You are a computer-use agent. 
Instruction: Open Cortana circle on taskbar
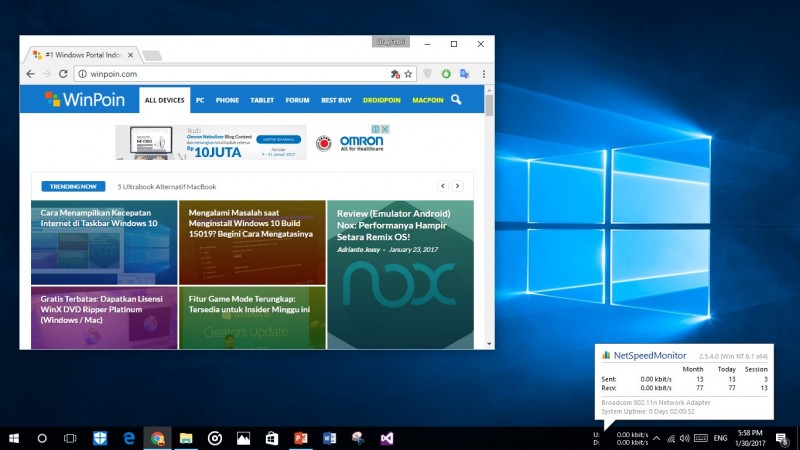click(x=42, y=438)
